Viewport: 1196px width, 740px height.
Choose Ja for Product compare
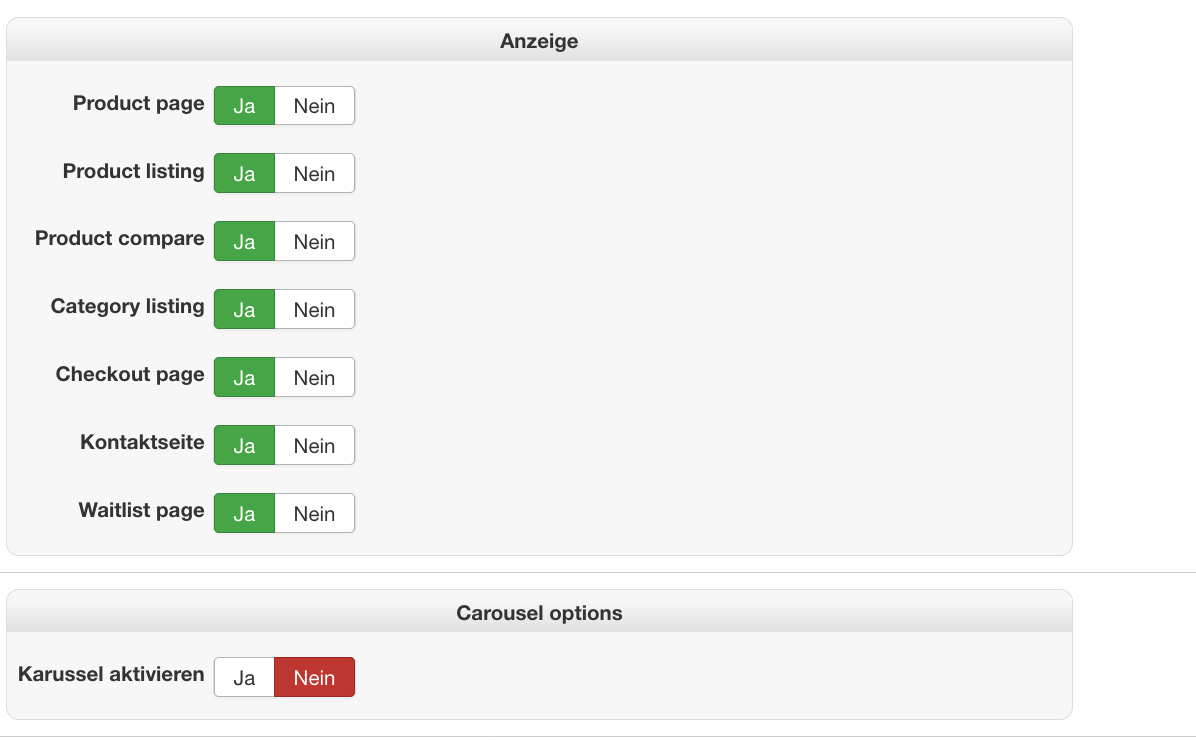click(x=244, y=242)
